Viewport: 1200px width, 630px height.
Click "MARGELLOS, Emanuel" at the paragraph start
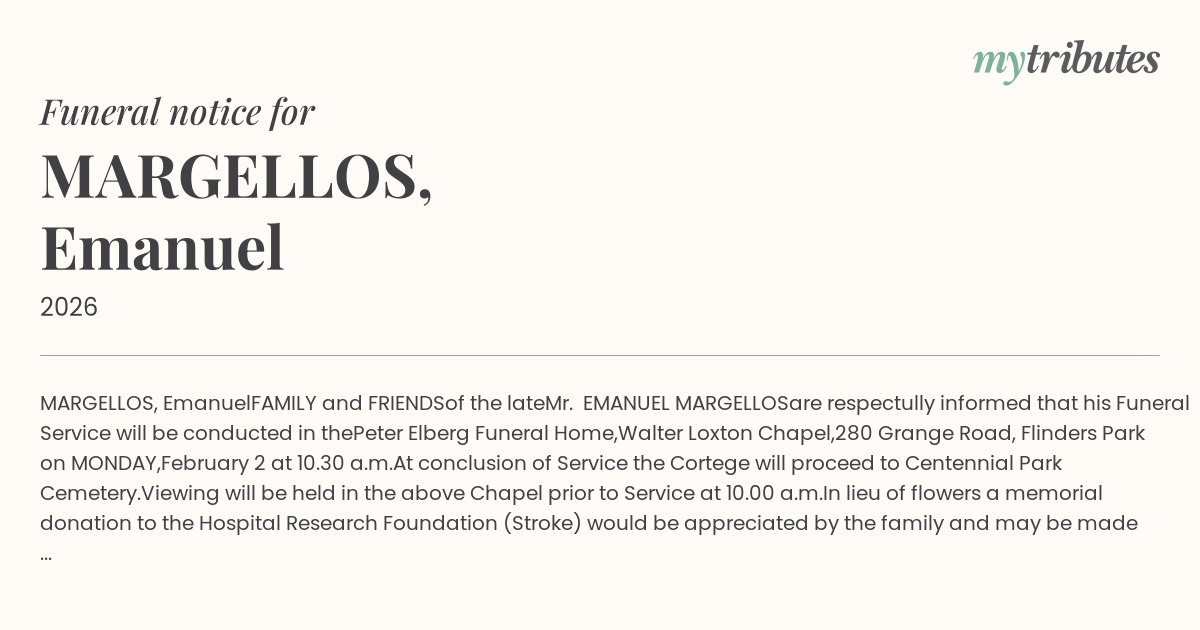tap(145, 404)
